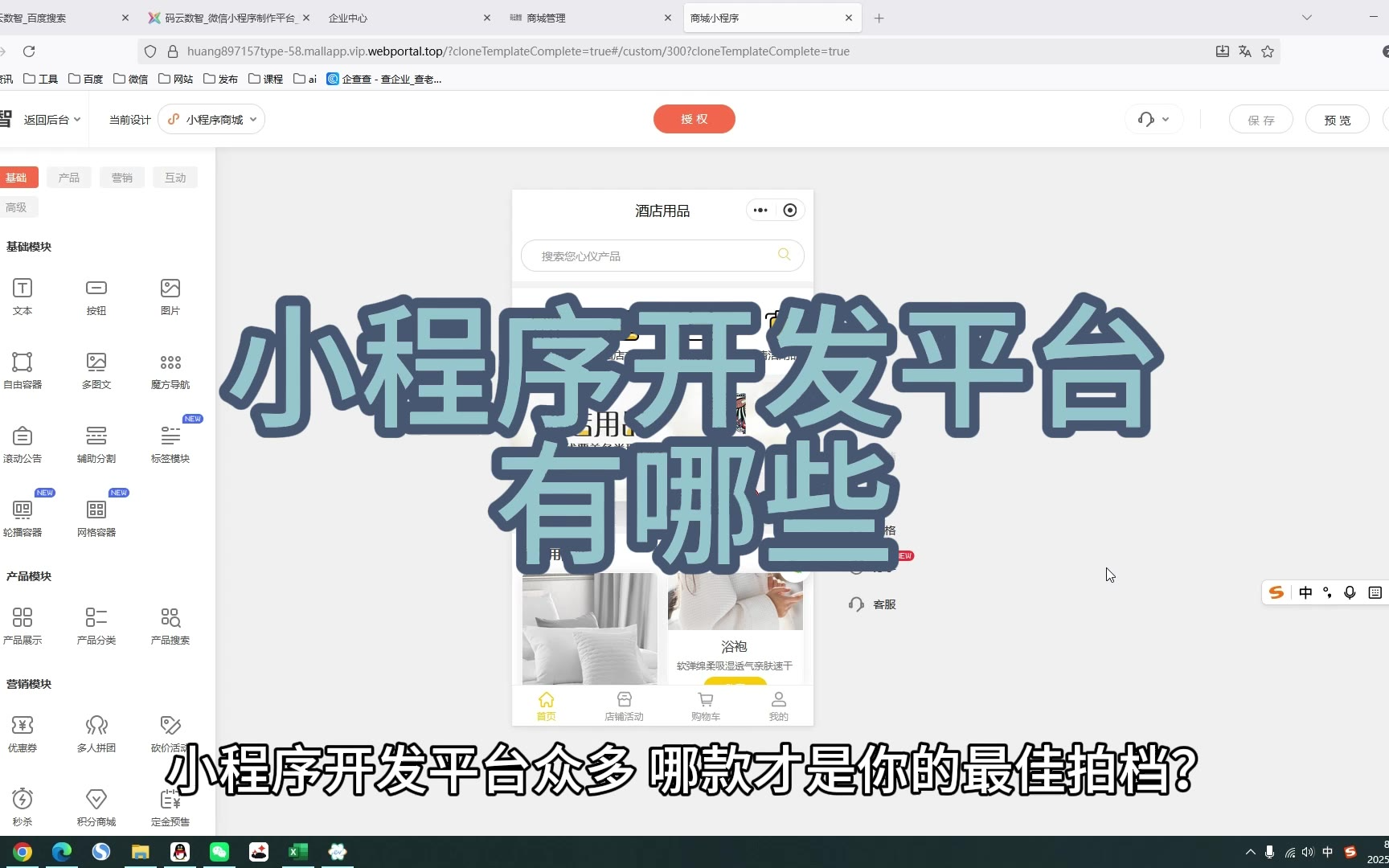
Task: Switch to the 产品 module tab
Action: point(69,178)
